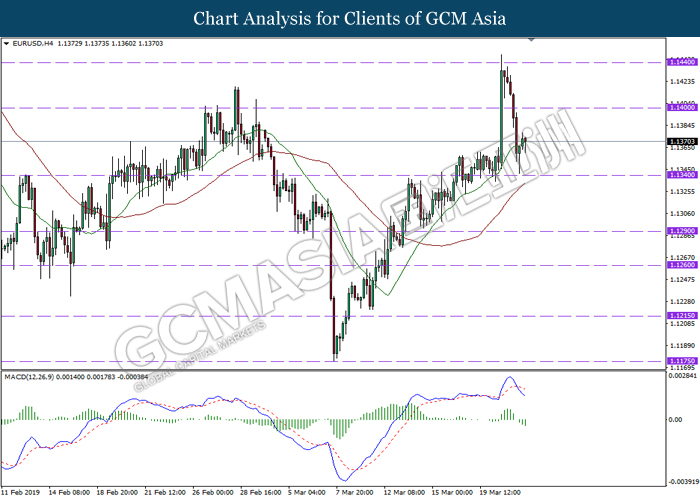
Task: Click the MACD 0.00 zero level label
Action: point(675,420)
